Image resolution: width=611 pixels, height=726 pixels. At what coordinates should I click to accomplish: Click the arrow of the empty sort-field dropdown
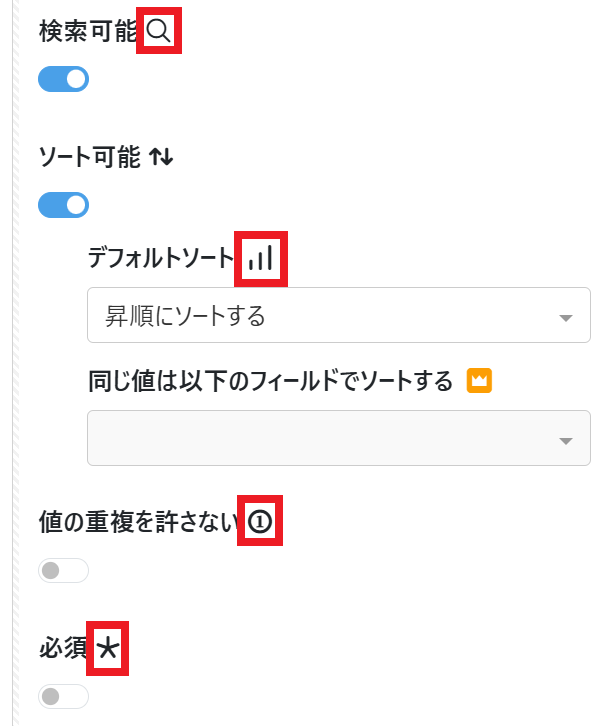point(566,441)
